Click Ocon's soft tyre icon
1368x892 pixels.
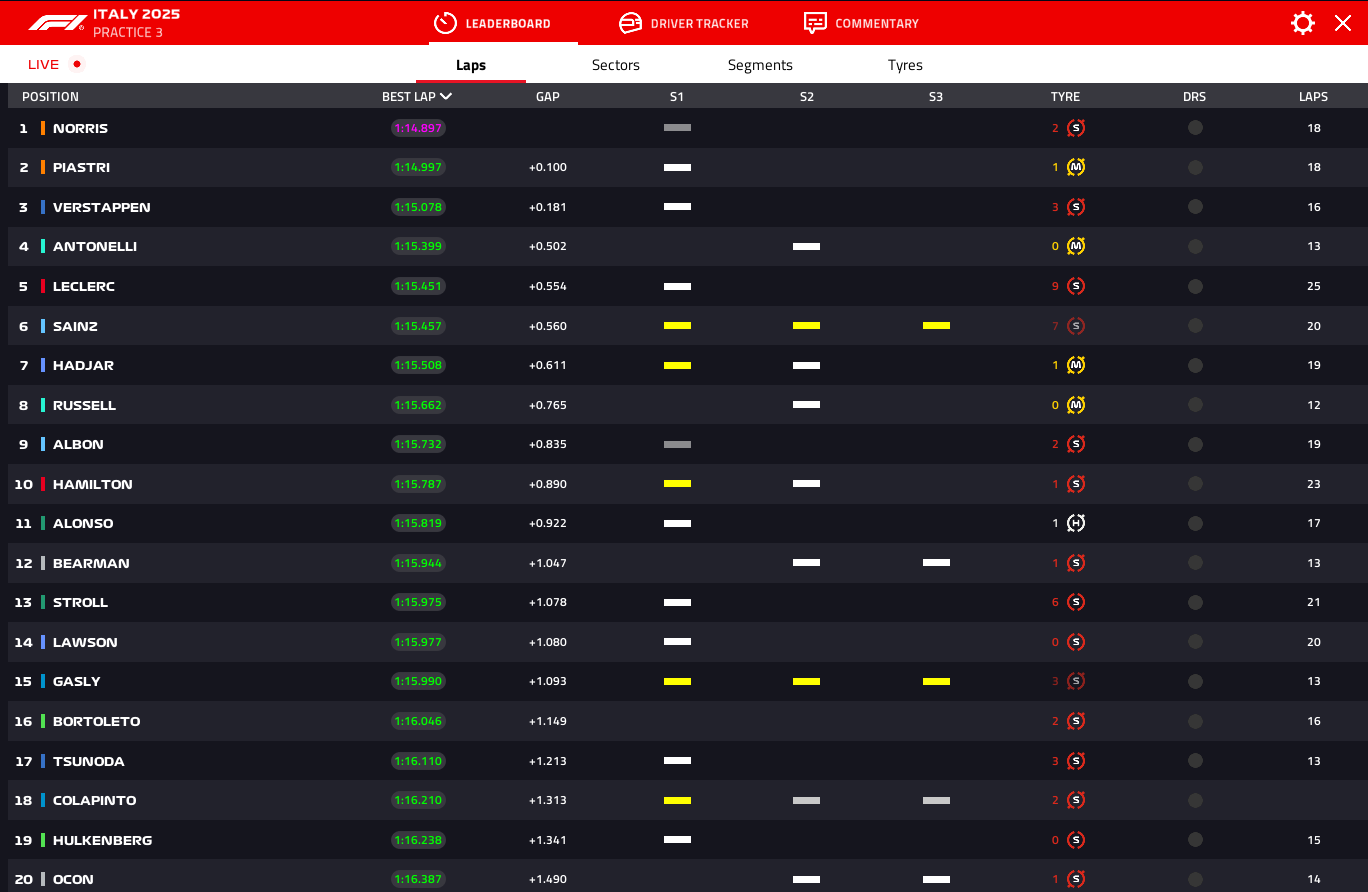point(1076,879)
